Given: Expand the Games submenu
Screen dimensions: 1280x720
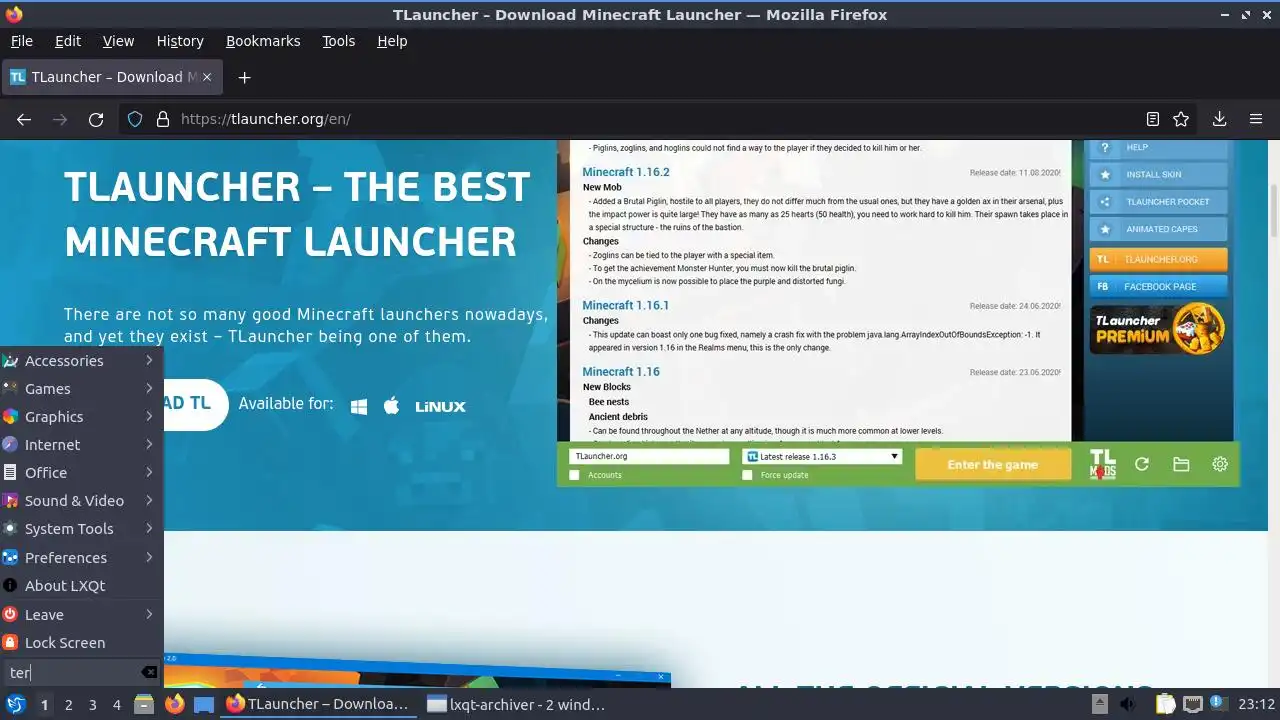Looking at the screenshot, I should [81, 388].
